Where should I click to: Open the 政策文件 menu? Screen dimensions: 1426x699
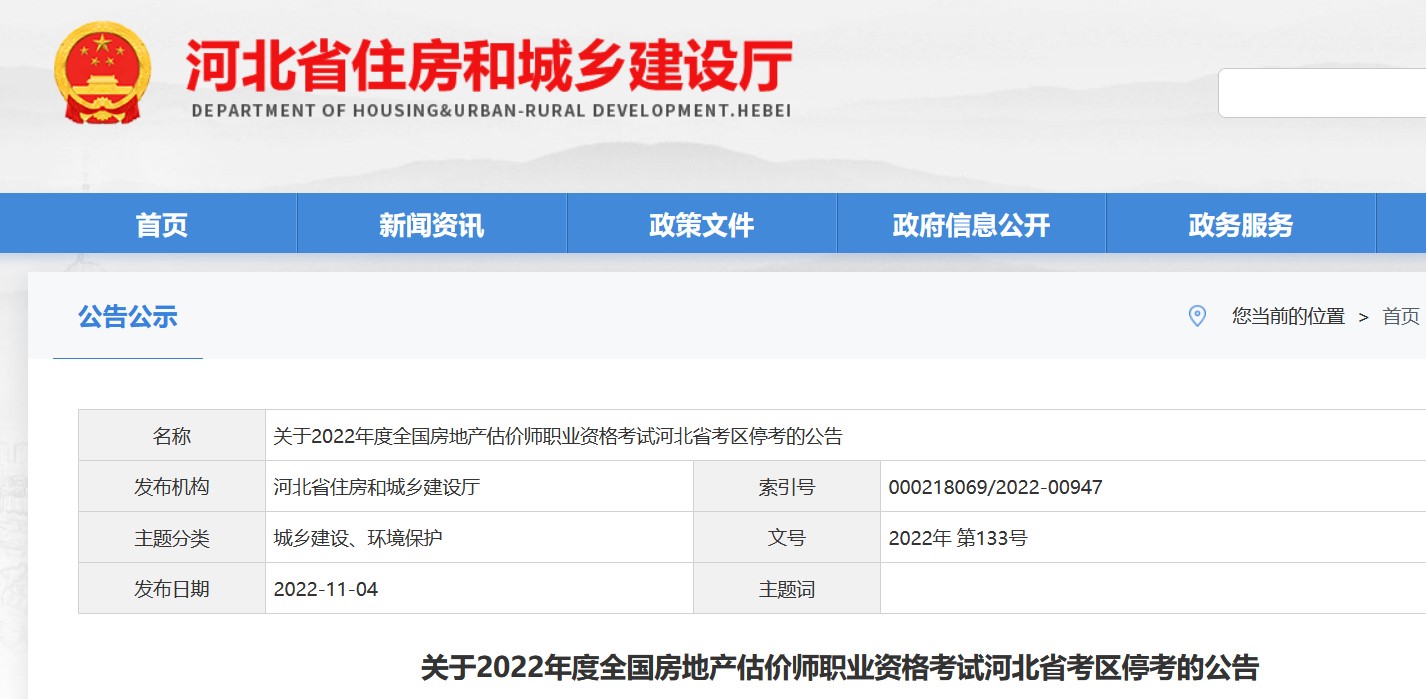(700, 222)
